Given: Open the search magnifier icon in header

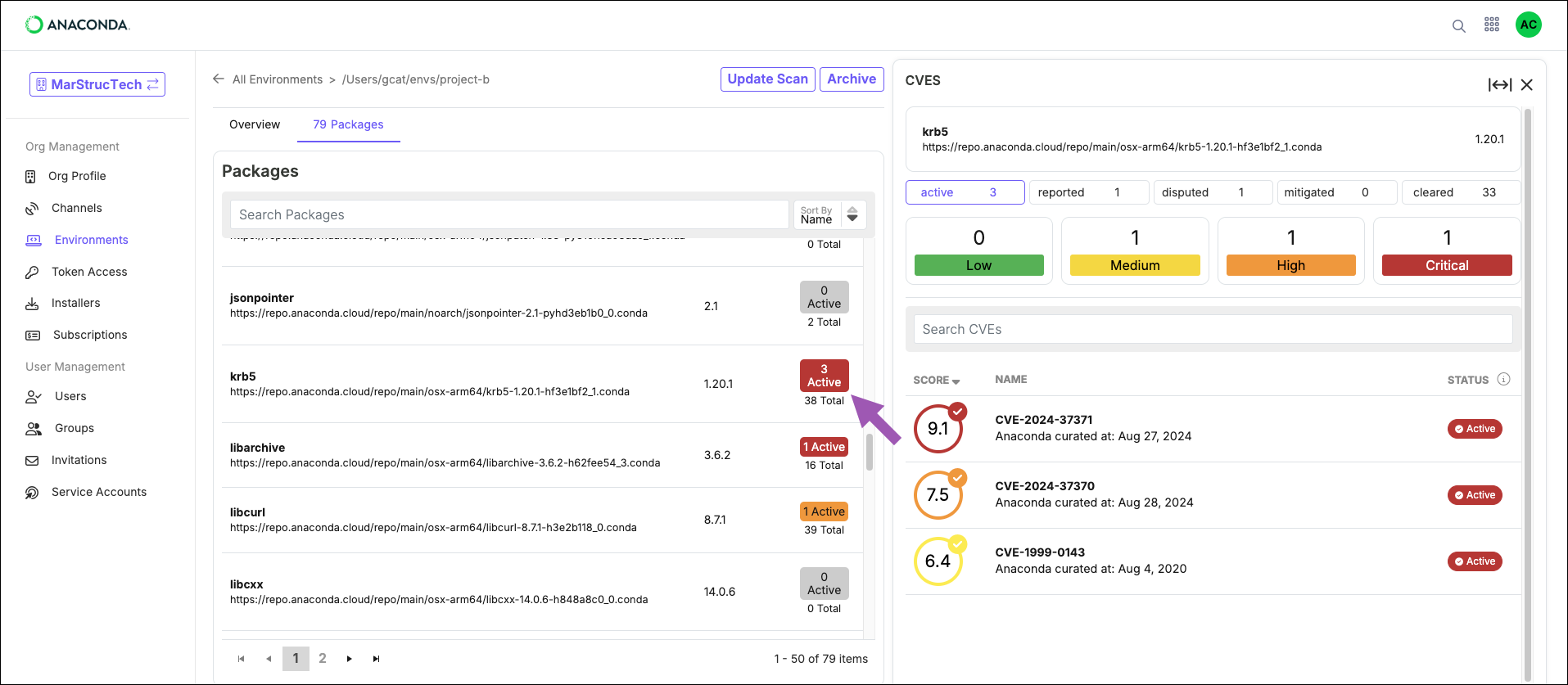Looking at the screenshot, I should tap(1458, 25).
